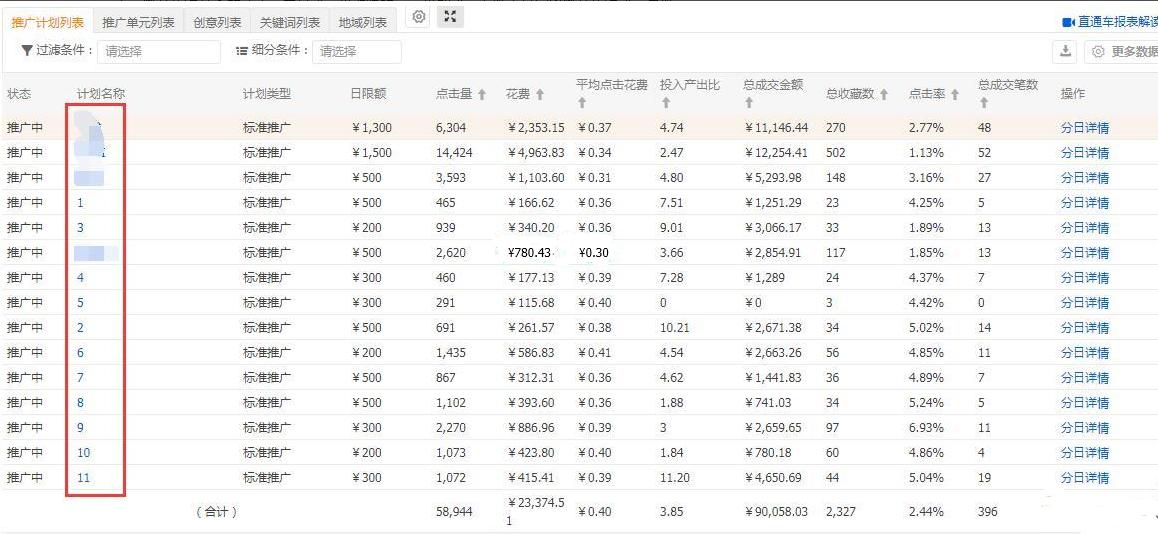
Task: Click plan name link 11
Action: tap(83, 478)
